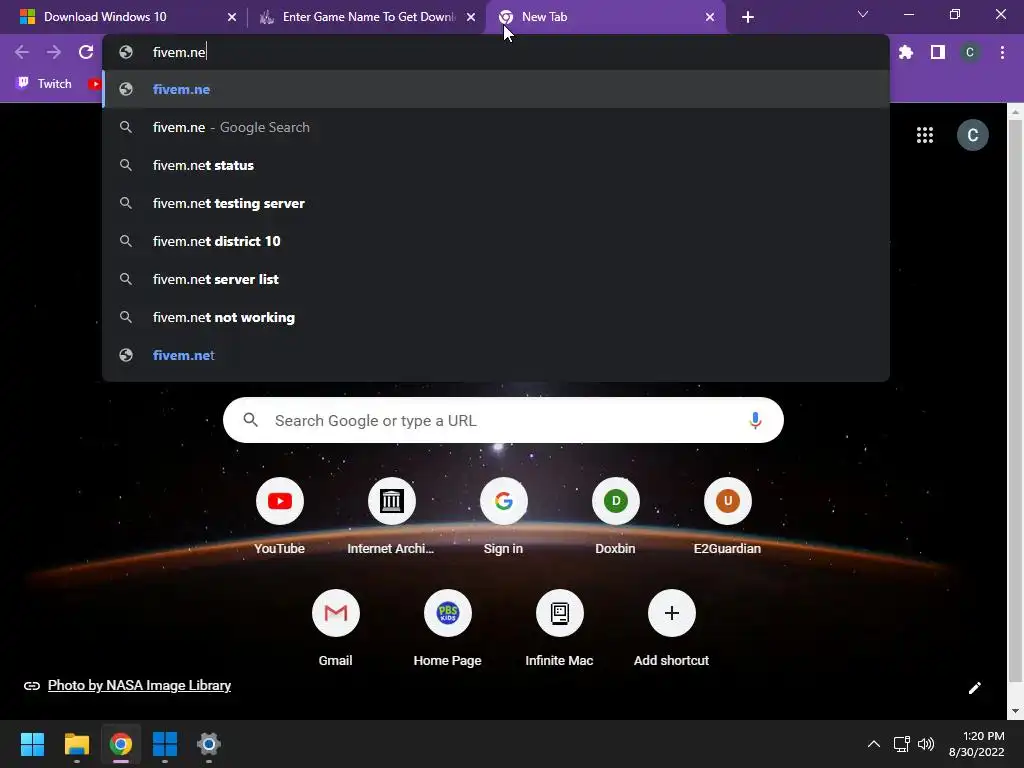
Task: Show hidden system tray icons
Action: pos(873,744)
